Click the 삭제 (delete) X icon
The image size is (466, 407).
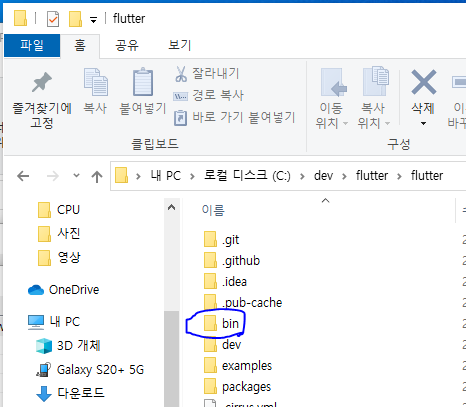423,82
